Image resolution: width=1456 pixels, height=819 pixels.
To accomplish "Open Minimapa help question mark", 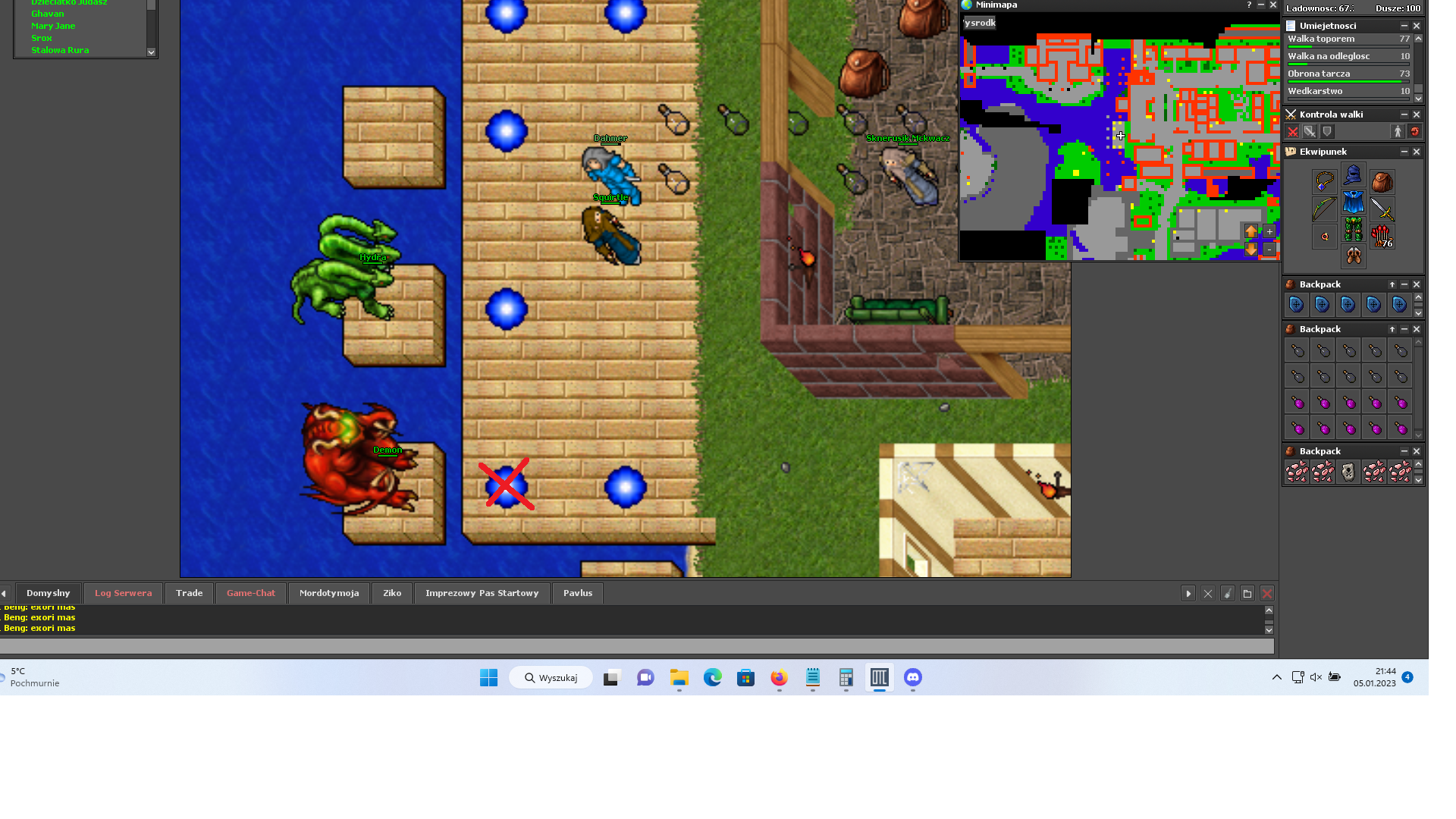I will coord(1249,5).
